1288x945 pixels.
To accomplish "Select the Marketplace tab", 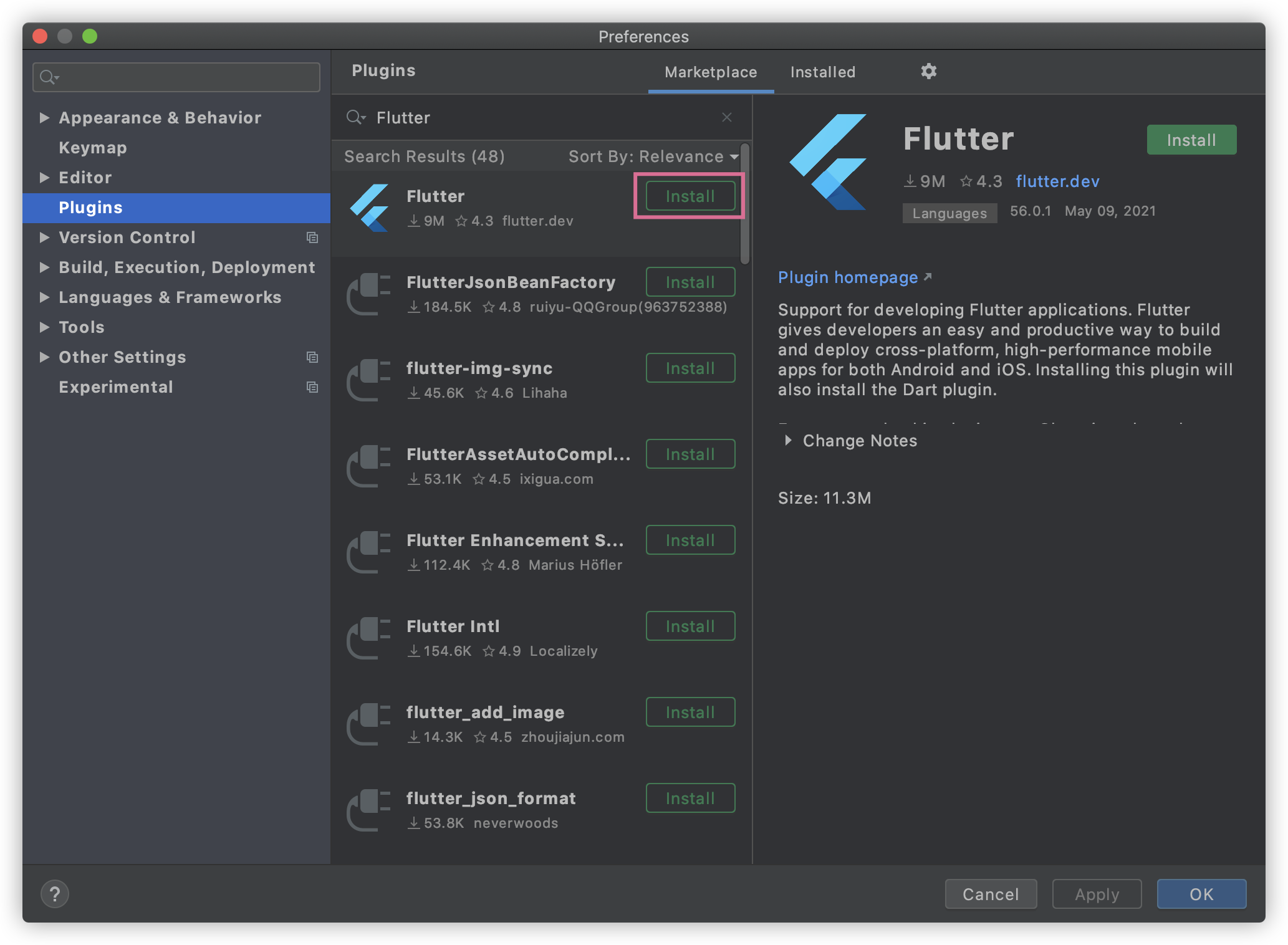I will (711, 72).
